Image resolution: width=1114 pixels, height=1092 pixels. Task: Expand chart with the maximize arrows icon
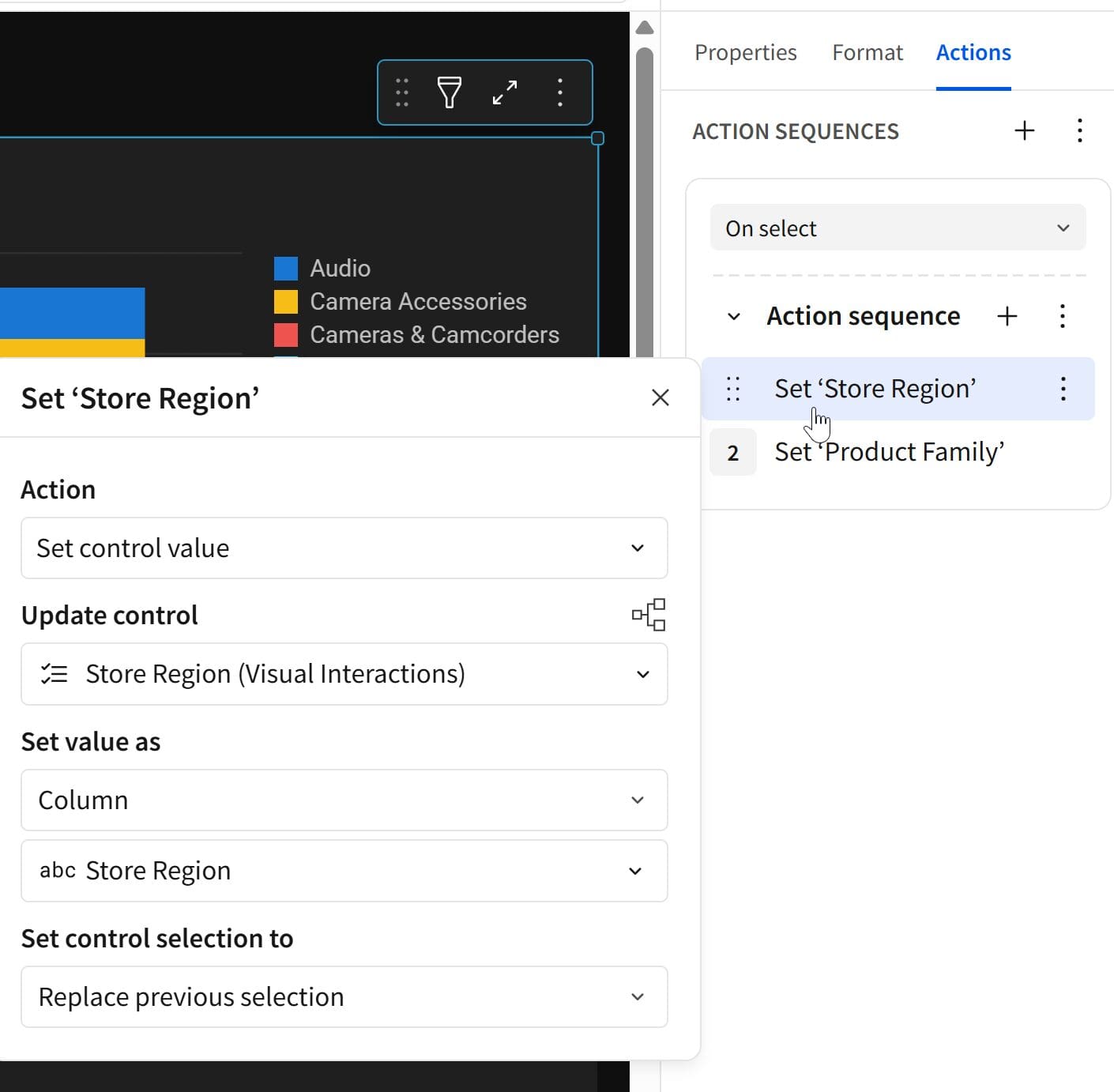(x=504, y=92)
